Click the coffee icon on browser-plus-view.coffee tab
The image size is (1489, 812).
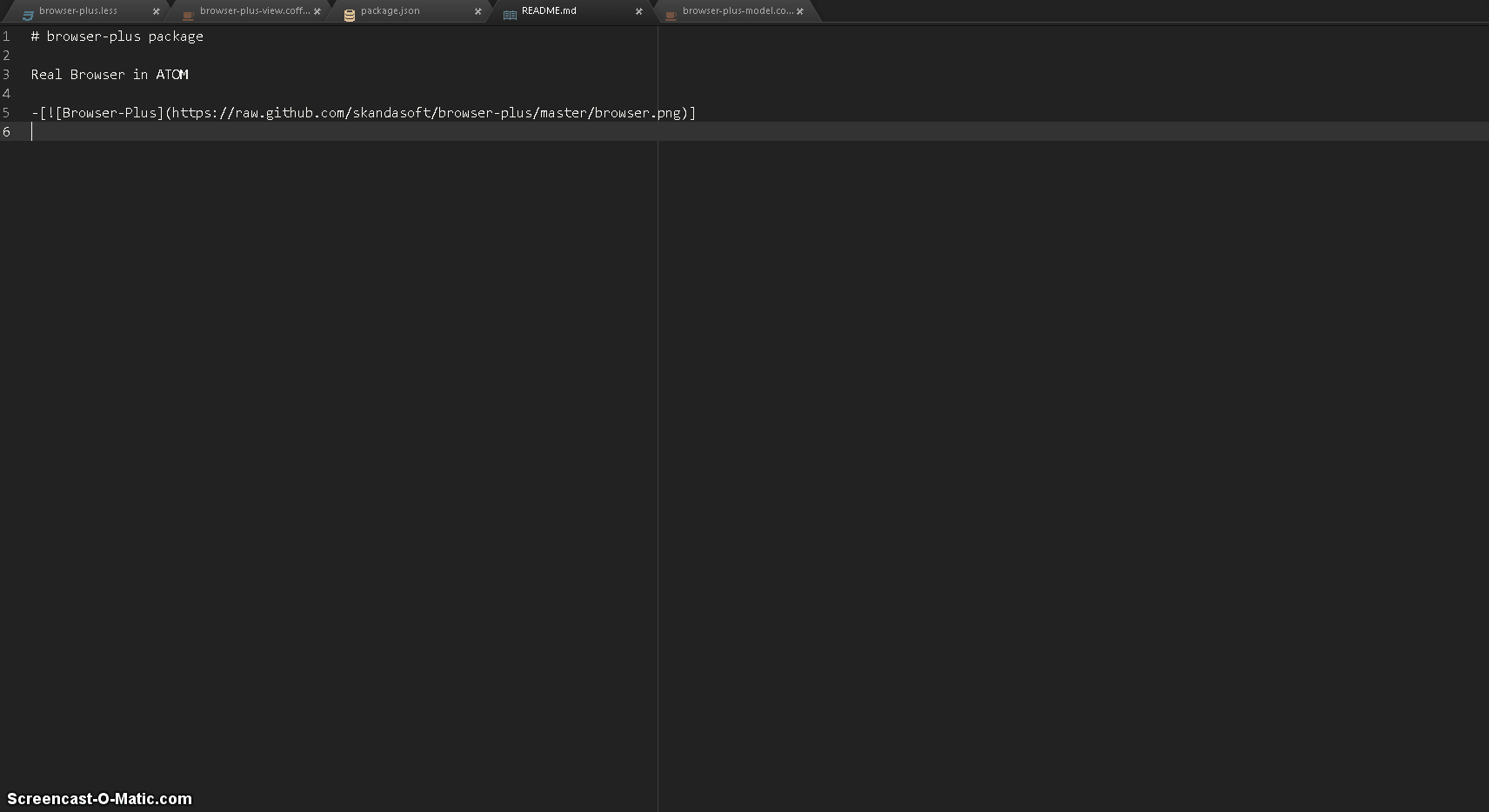[187, 13]
